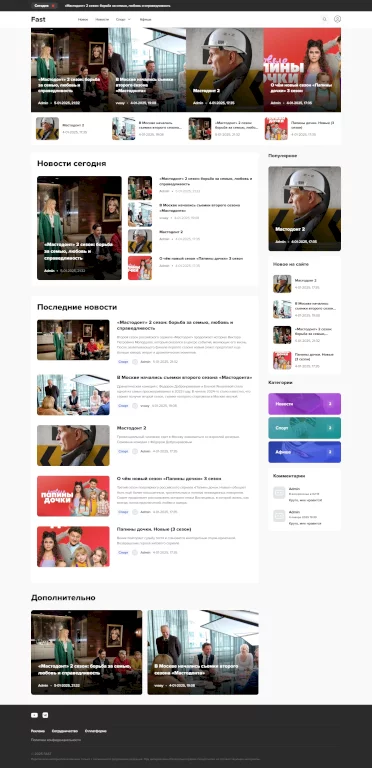Expand the Спорт dropdown in navigation
Image resolution: width=372 pixels, height=768 pixels.
[123, 20]
